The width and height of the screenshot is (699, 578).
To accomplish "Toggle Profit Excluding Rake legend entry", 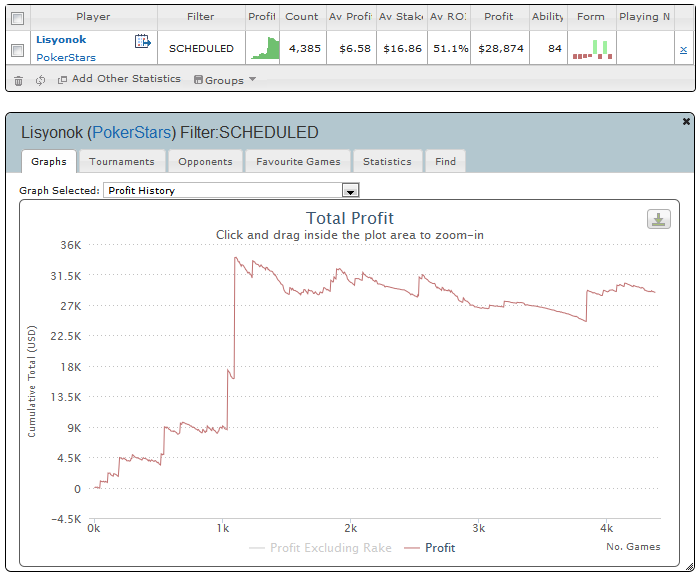I will tap(321, 548).
